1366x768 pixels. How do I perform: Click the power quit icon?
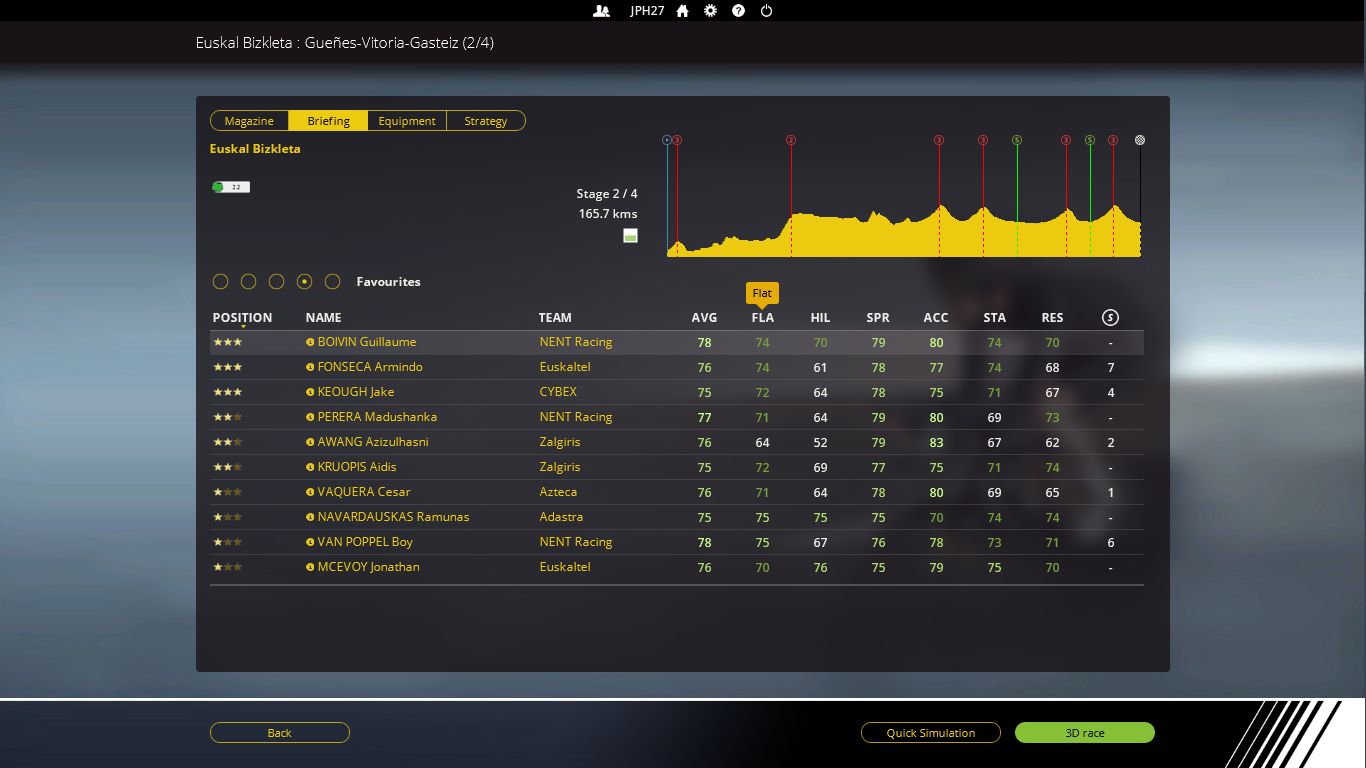(766, 11)
